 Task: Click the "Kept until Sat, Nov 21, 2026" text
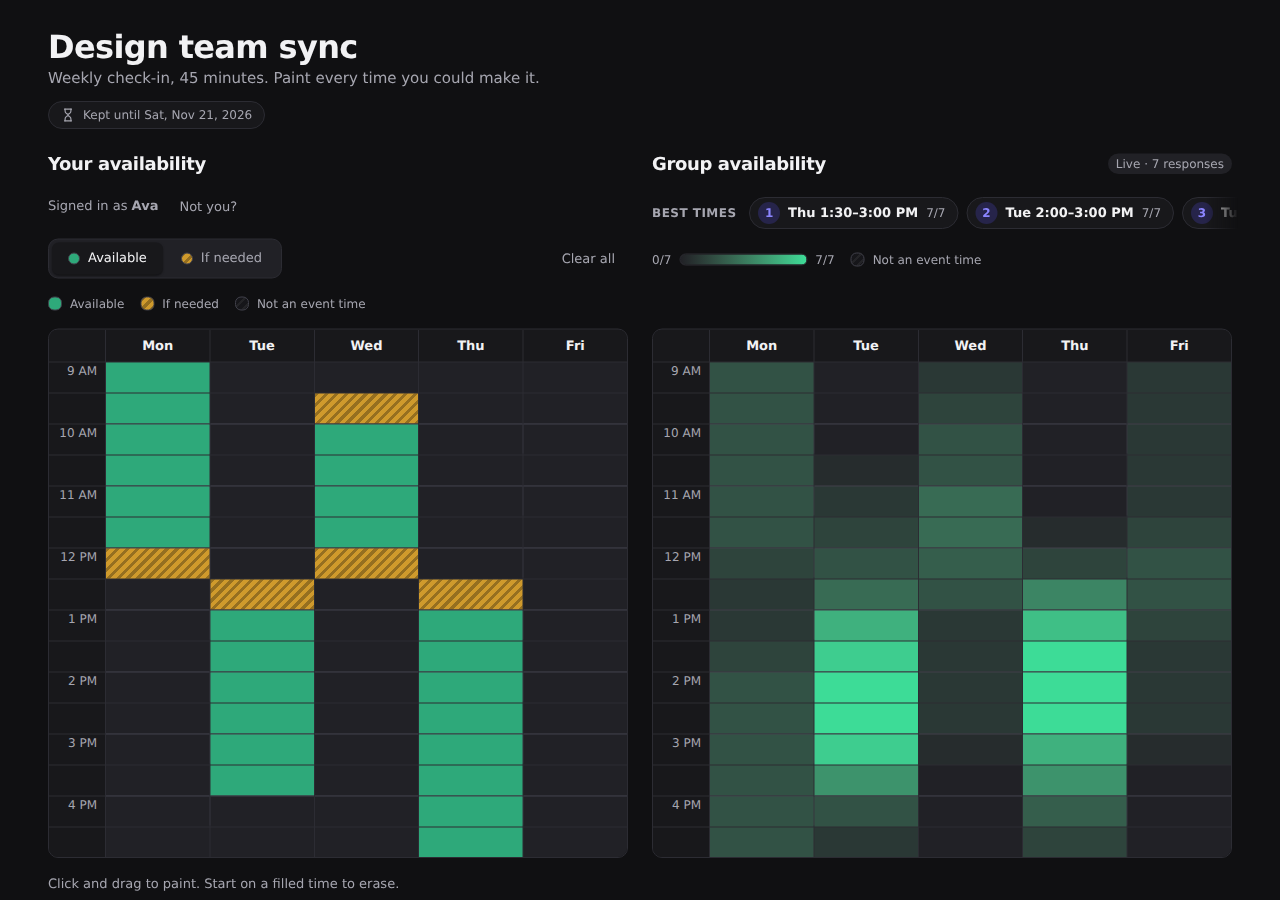coord(167,115)
